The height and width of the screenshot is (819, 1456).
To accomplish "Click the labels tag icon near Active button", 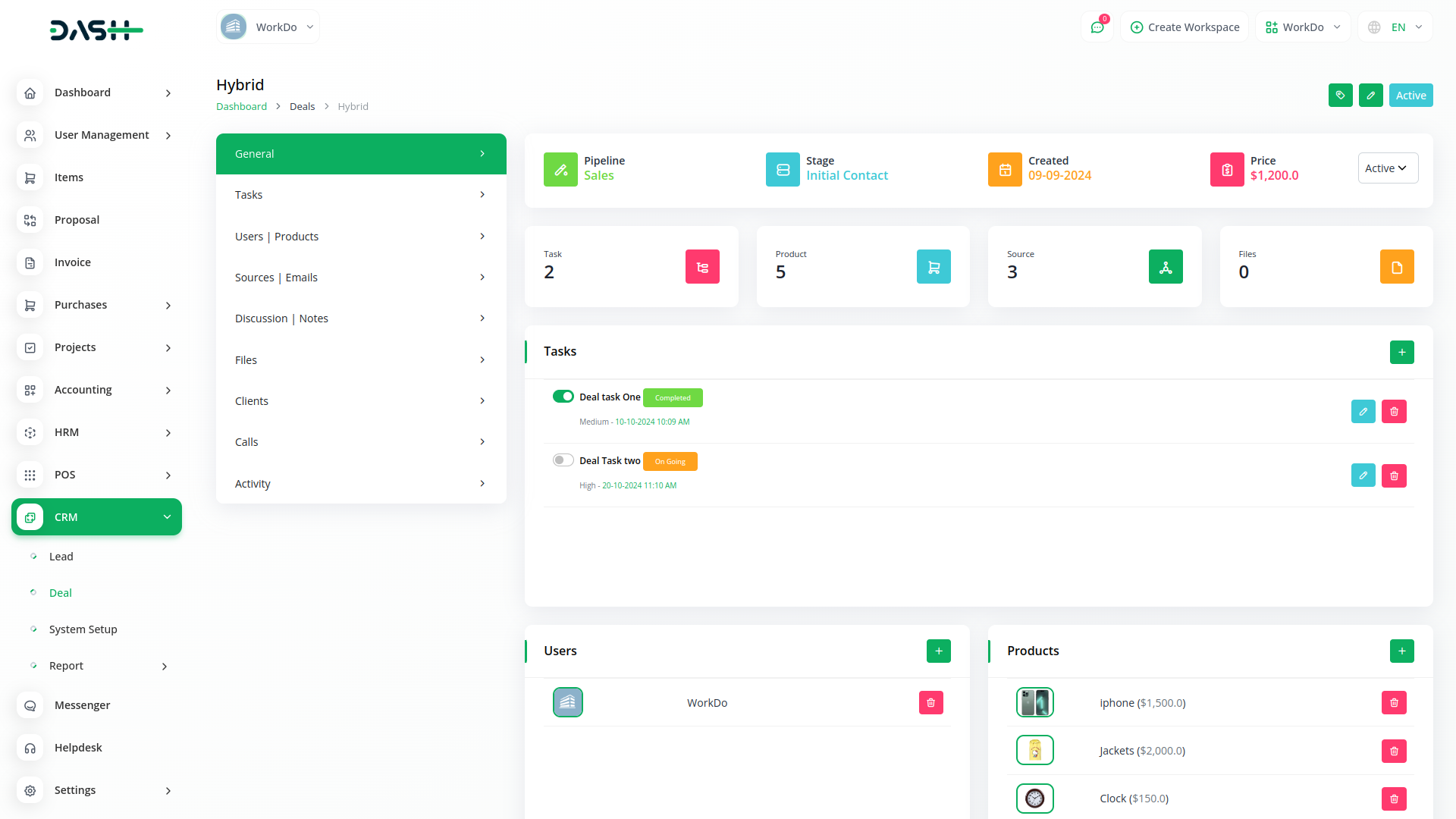I will pos(1340,95).
